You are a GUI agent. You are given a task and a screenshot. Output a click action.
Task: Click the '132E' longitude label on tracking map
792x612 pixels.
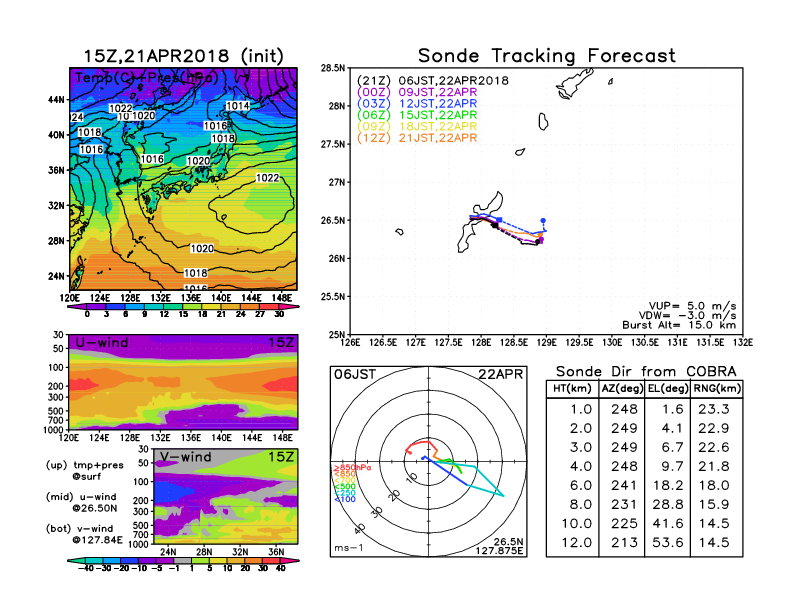click(x=744, y=343)
